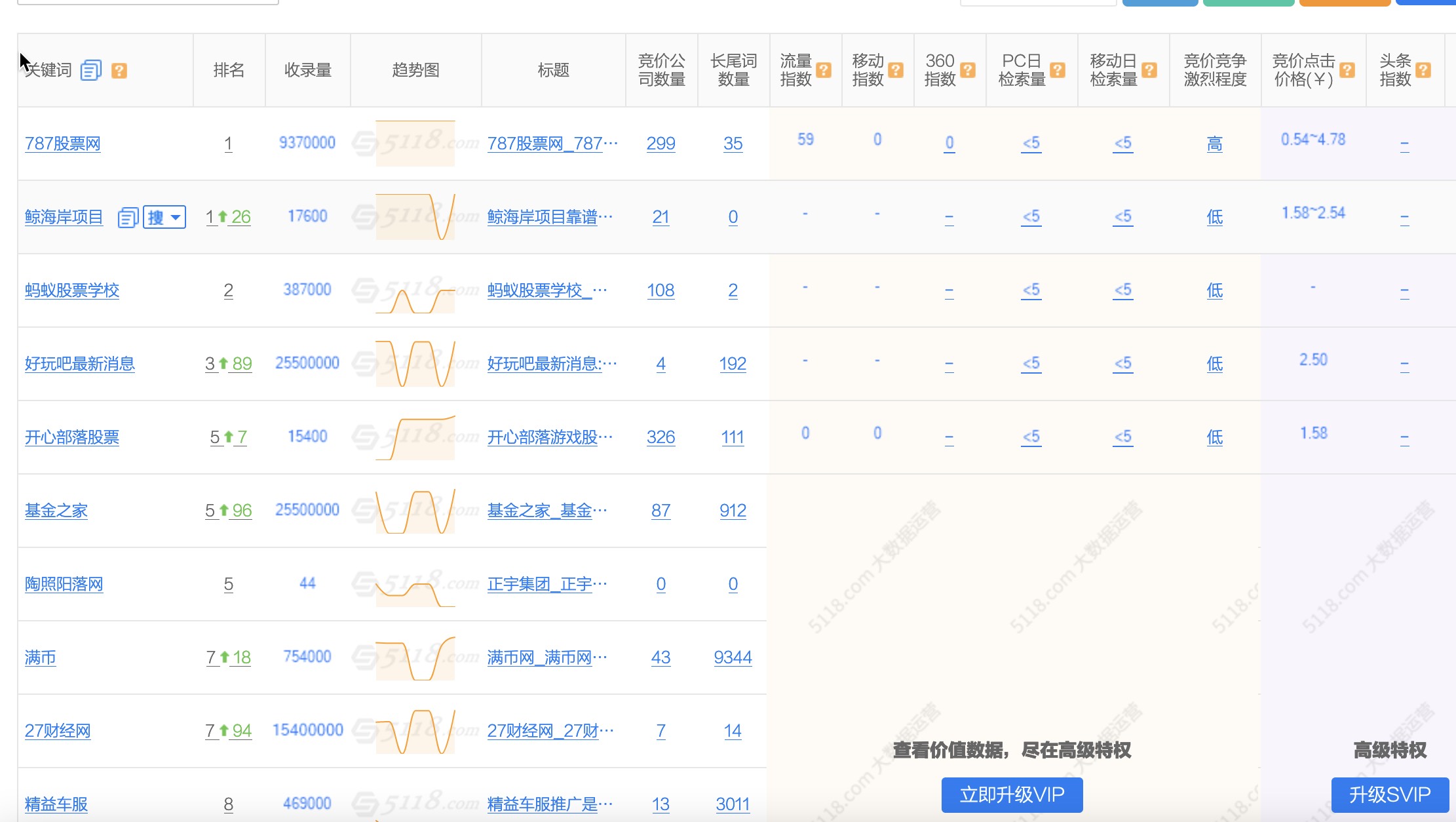Open keyword link 鲸海岸项目
This screenshot has width=1456, height=822.
click(64, 217)
